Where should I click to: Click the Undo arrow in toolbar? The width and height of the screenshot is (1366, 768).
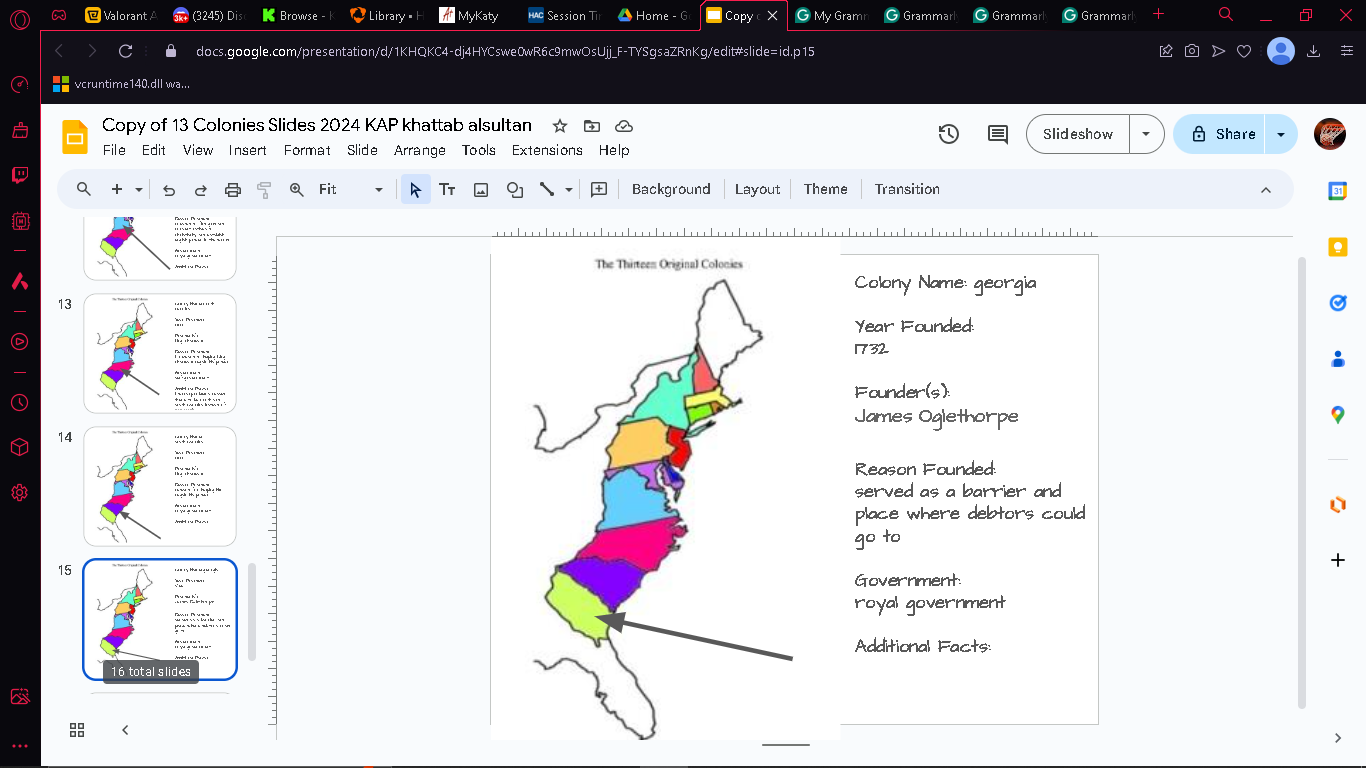(169, 189)
